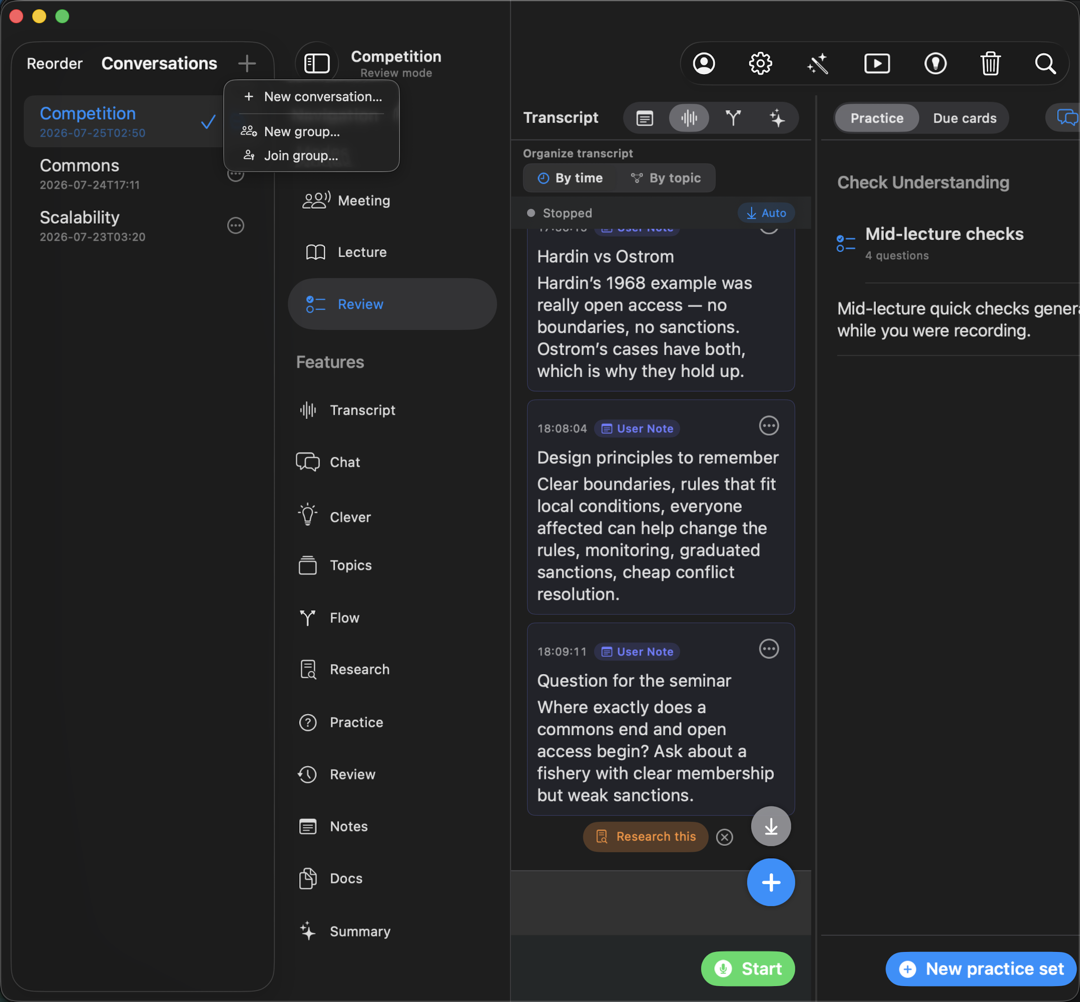Image resolution: width=1080 pixels, height=1002 pixels.
Task: Select the waveform view icon in Transcript header
Action: [689, 118]
